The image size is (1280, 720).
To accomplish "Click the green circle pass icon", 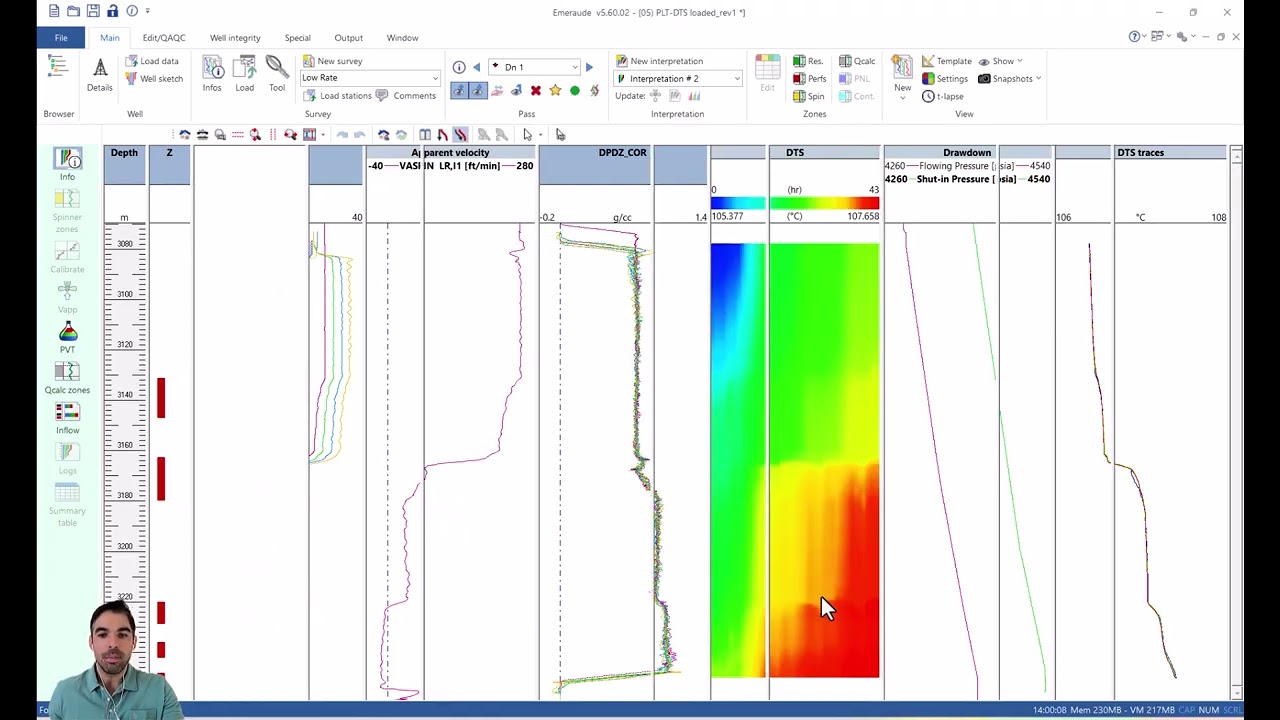I will pyautogui.click(x=575, y=91).
